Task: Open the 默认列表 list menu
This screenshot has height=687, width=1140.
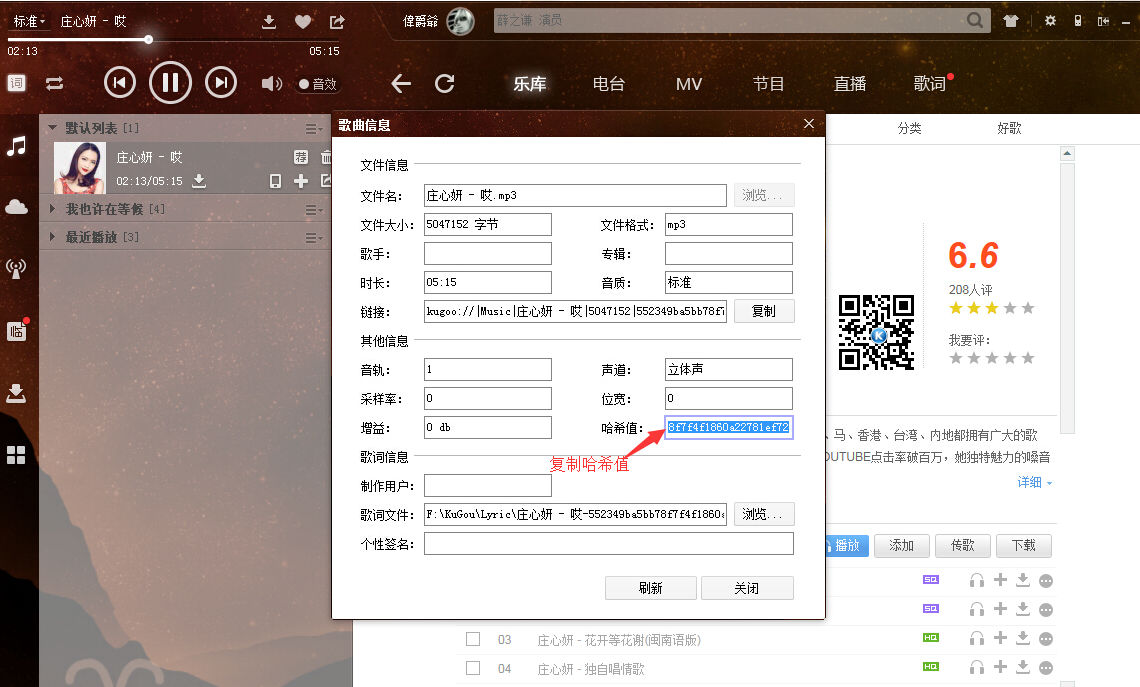Action: pyautogui.click(x=313, y=129)
